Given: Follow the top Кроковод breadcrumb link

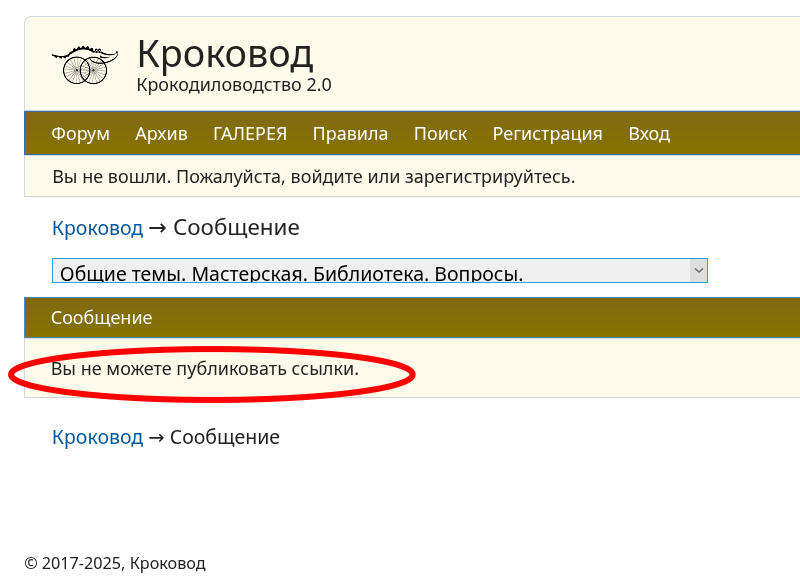Looking at the screenshot, I should pos(97,228).
